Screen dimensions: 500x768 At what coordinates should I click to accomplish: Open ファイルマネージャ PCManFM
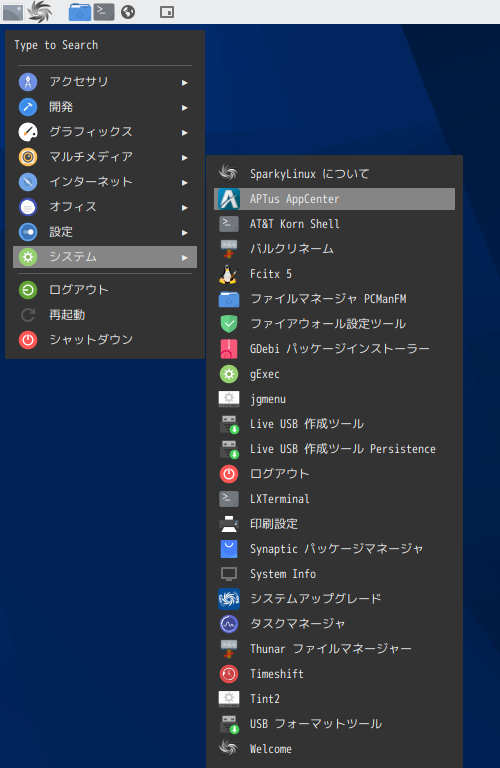[x=334, y=299]
